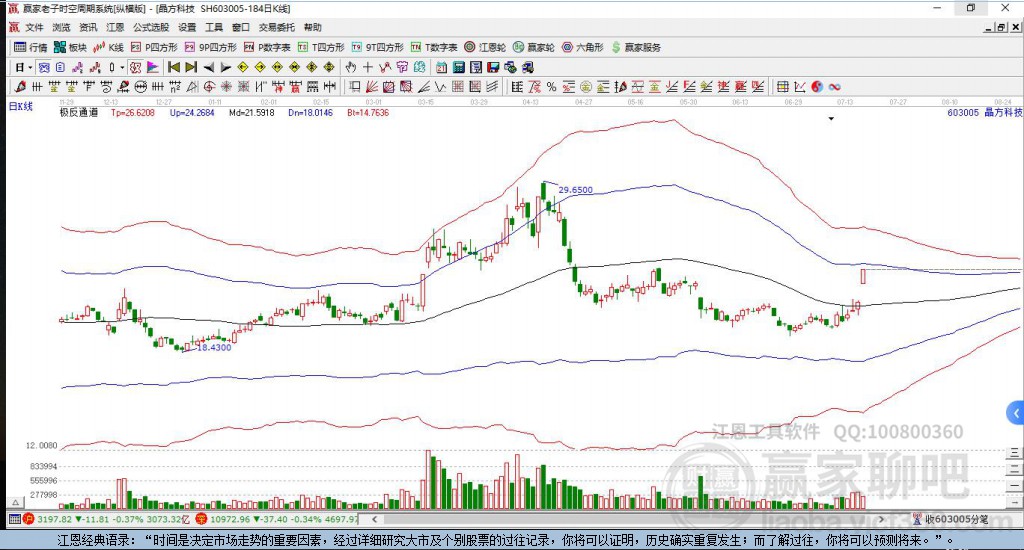Open the P四方形 tool
Viewport: 1024px width, 550px height.
pos(154,47)
